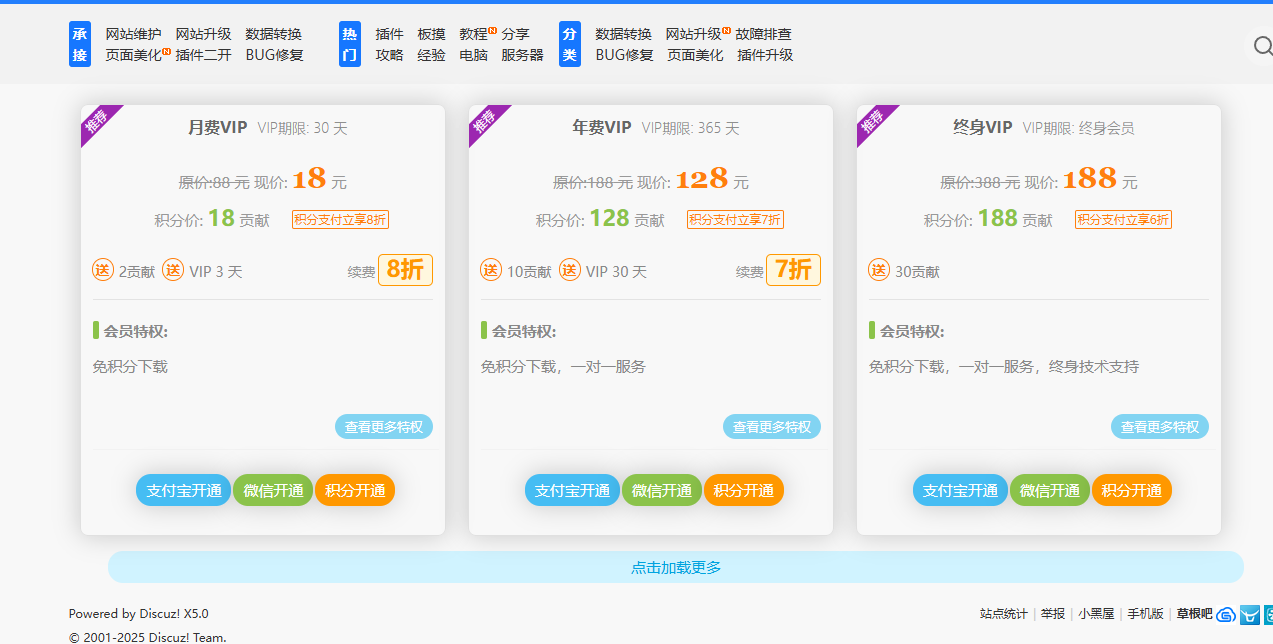Show more privileges for 年费VIP
Image resolution: width=1273 pixels, height=644 pixels.
coord(771,427)
